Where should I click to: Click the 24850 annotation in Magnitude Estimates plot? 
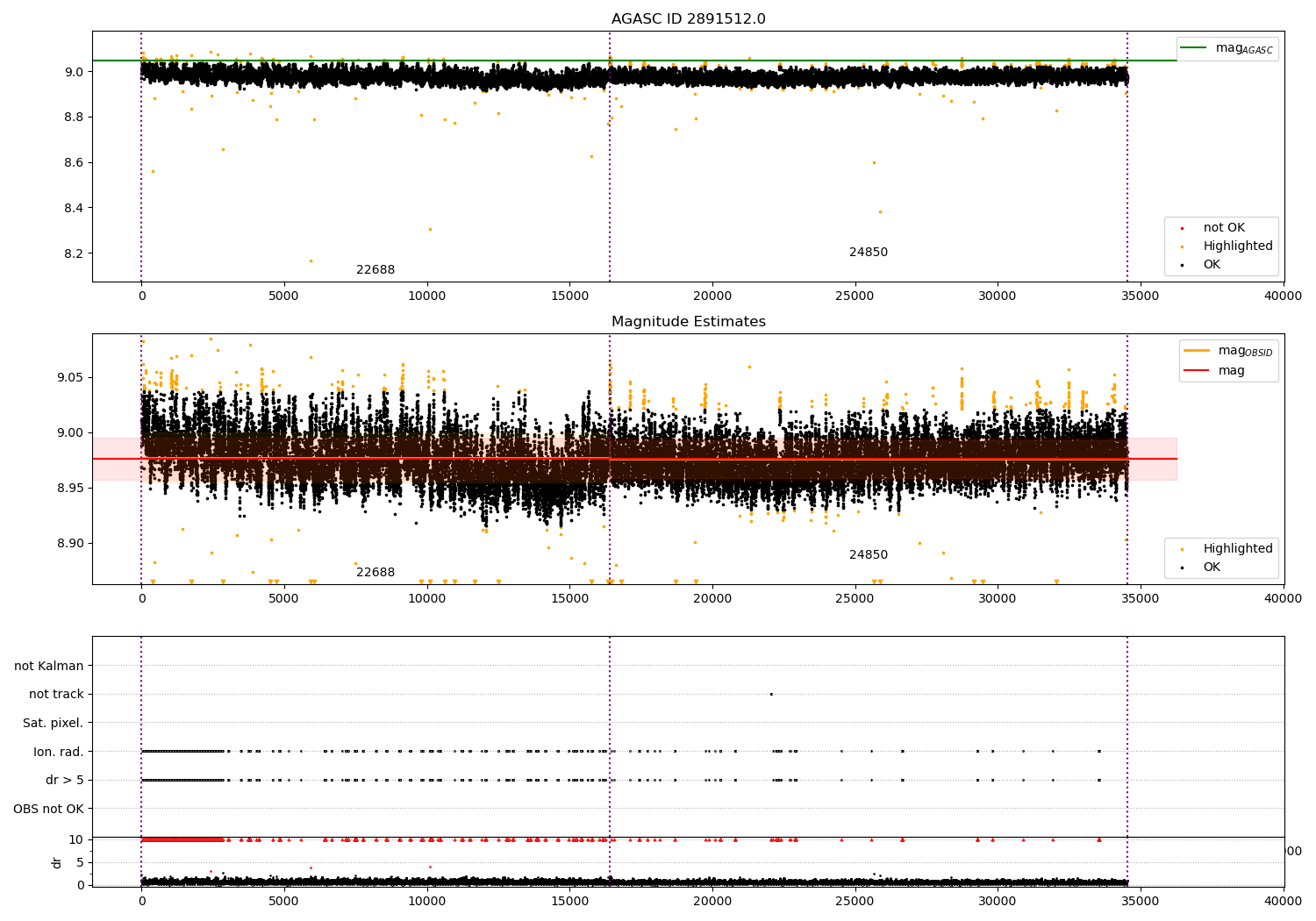coord(869,554)
